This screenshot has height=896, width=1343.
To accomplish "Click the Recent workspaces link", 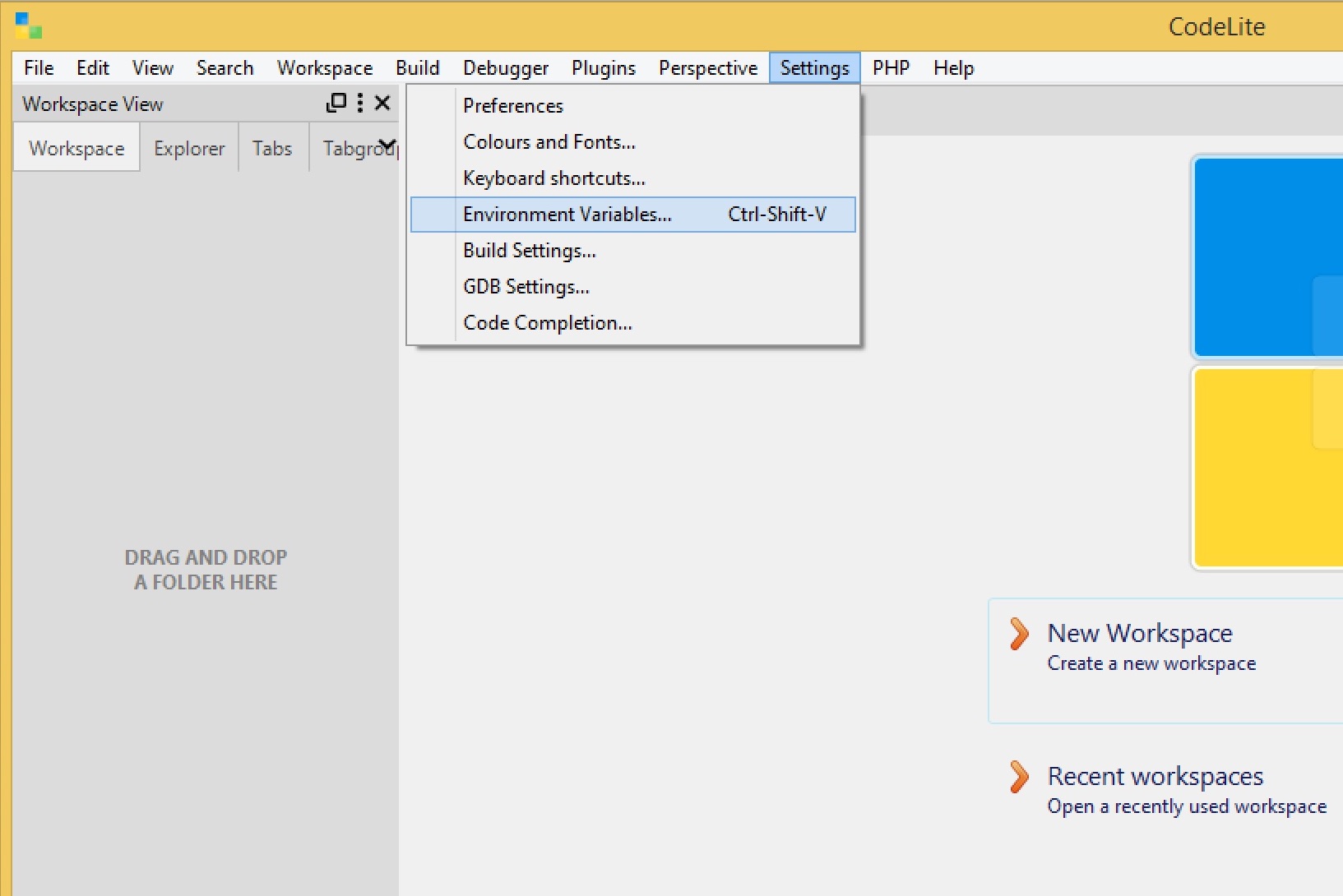I will (1155, 776).
